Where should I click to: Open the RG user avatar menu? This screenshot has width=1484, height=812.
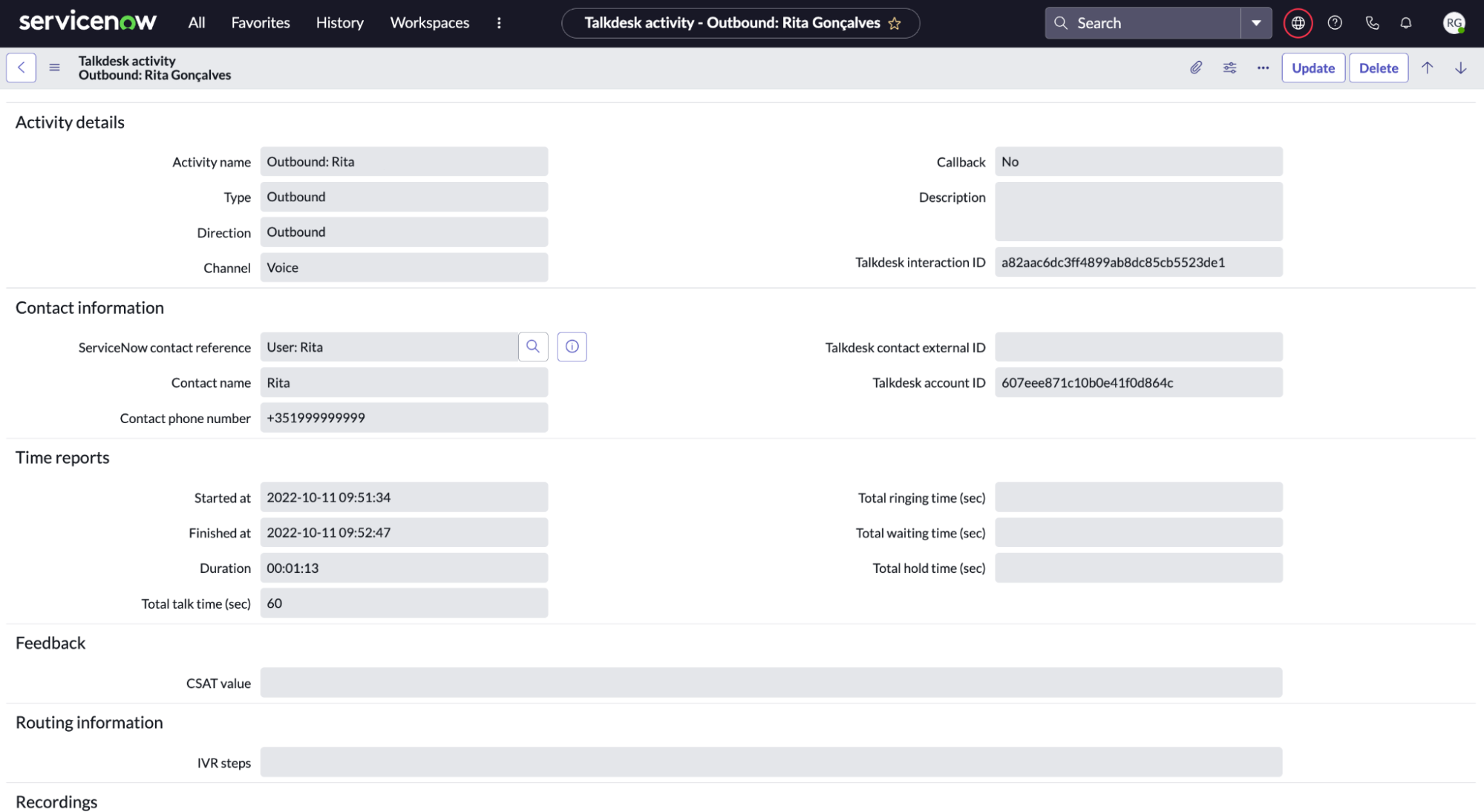click(x=1454, y=23)
